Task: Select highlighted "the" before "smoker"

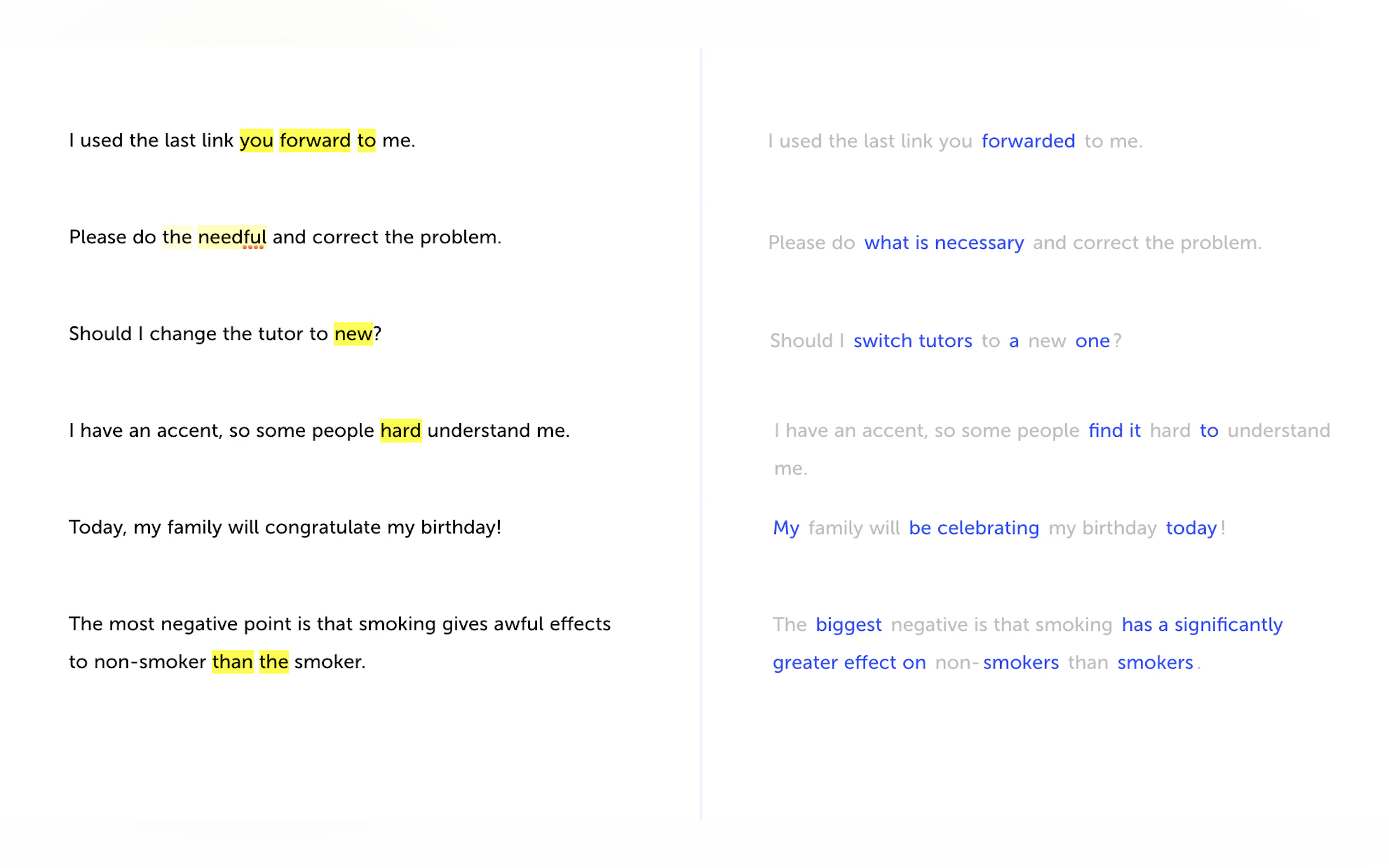Action: [x=273, y=661]
